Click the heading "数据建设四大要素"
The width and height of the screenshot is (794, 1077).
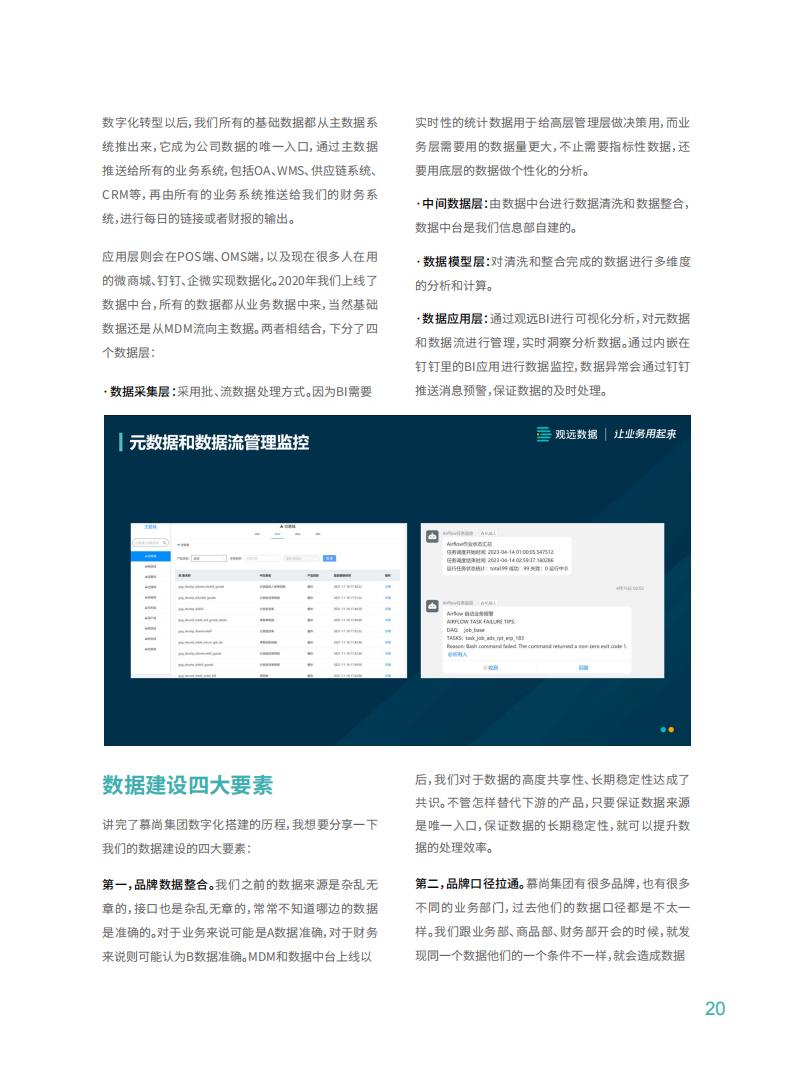188,785
